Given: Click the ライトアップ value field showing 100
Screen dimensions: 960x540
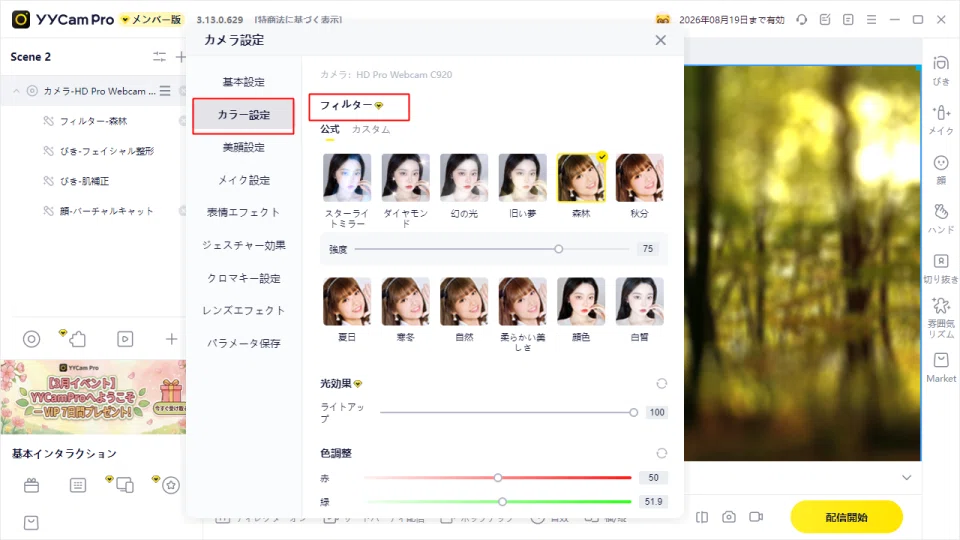Looking at the screenshot, I should 657,413.
